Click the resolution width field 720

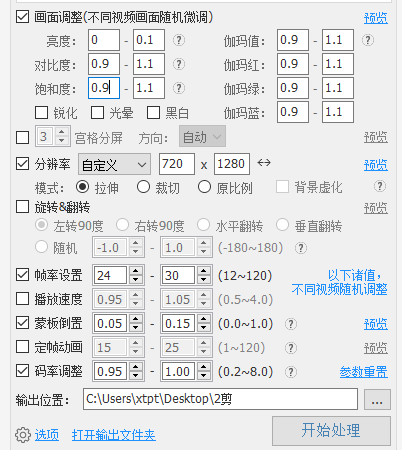(177, 164)
